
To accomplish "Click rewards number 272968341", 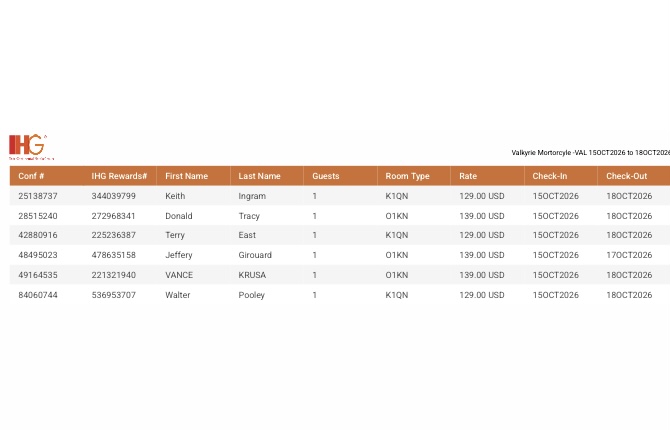I will click(x=113, y=216).
